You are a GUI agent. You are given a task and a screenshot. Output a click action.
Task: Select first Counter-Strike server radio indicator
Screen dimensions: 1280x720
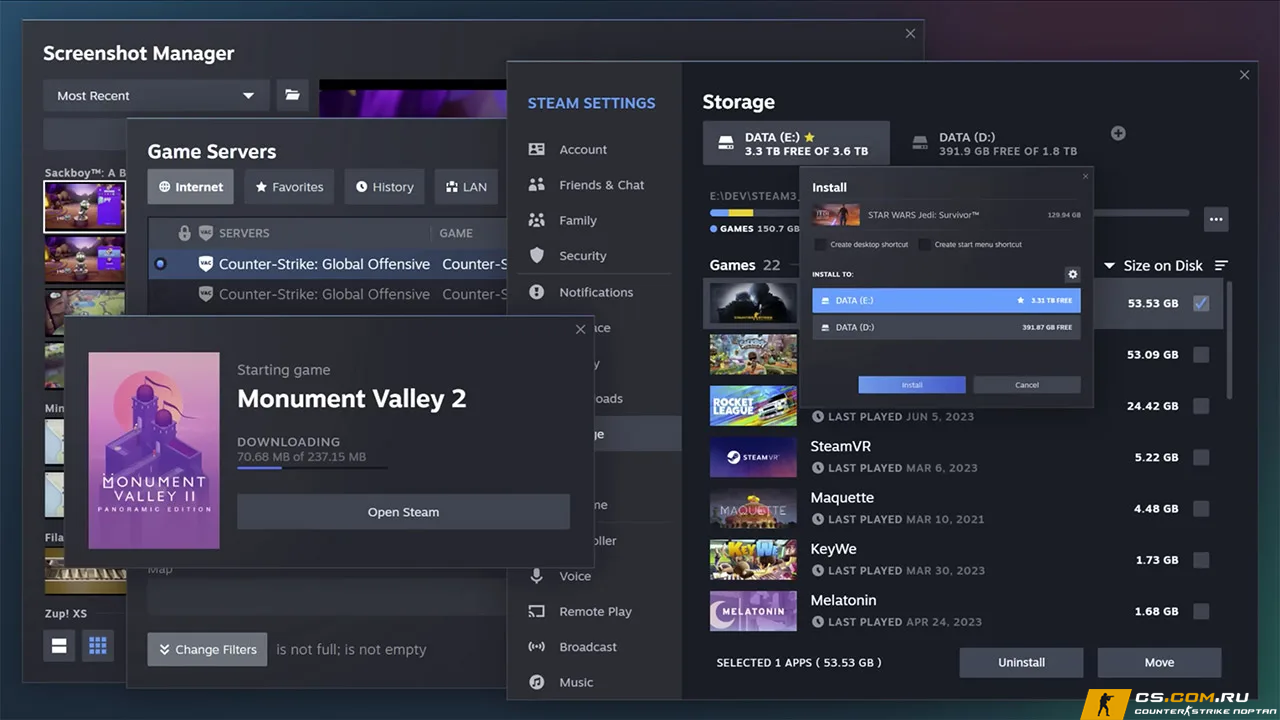point(160,264)
